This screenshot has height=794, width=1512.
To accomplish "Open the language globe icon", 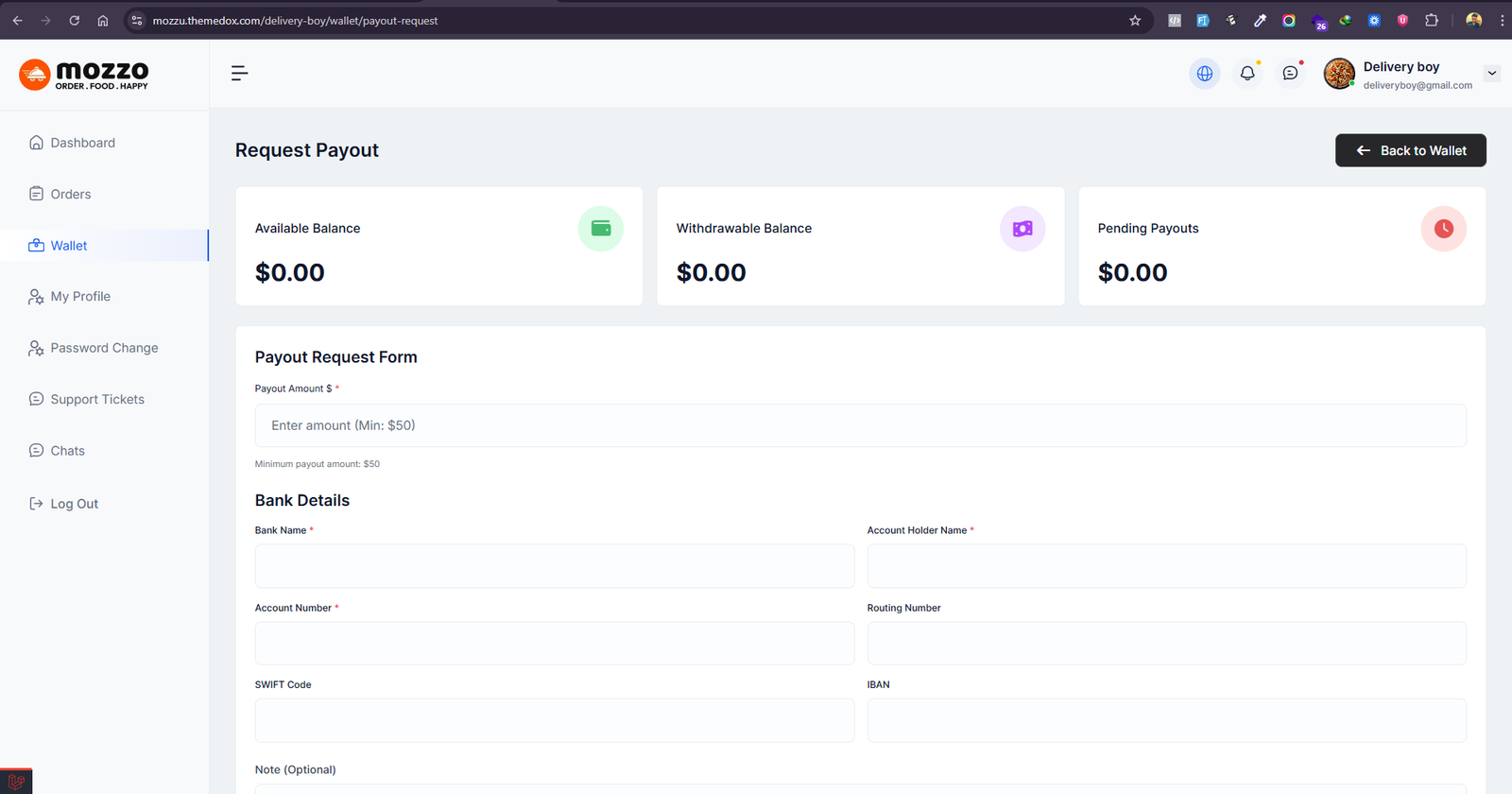I will 1204,73.
